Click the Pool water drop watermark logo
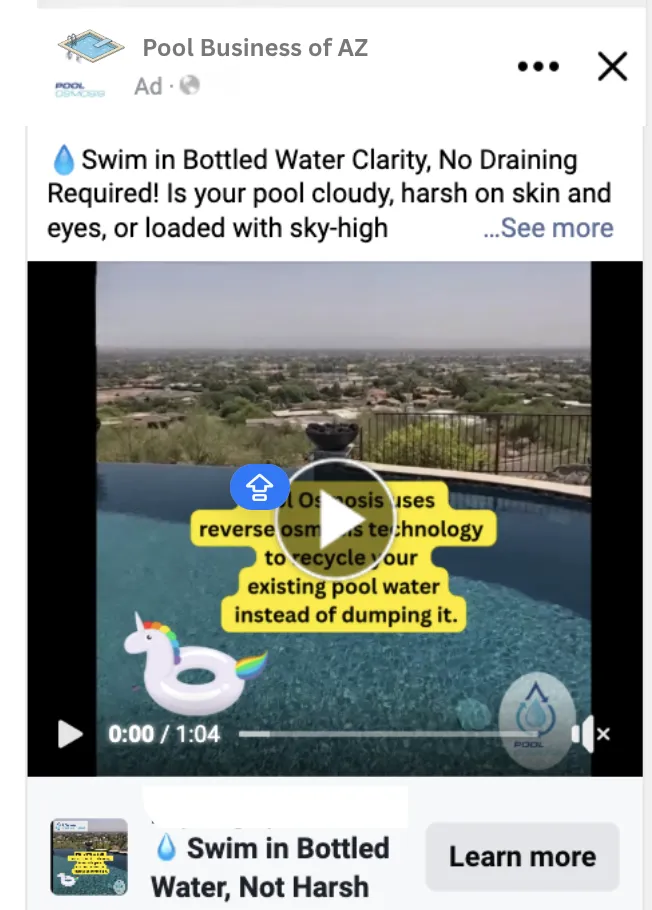Viewport: 652px width, 910px height. coord(536,720)
